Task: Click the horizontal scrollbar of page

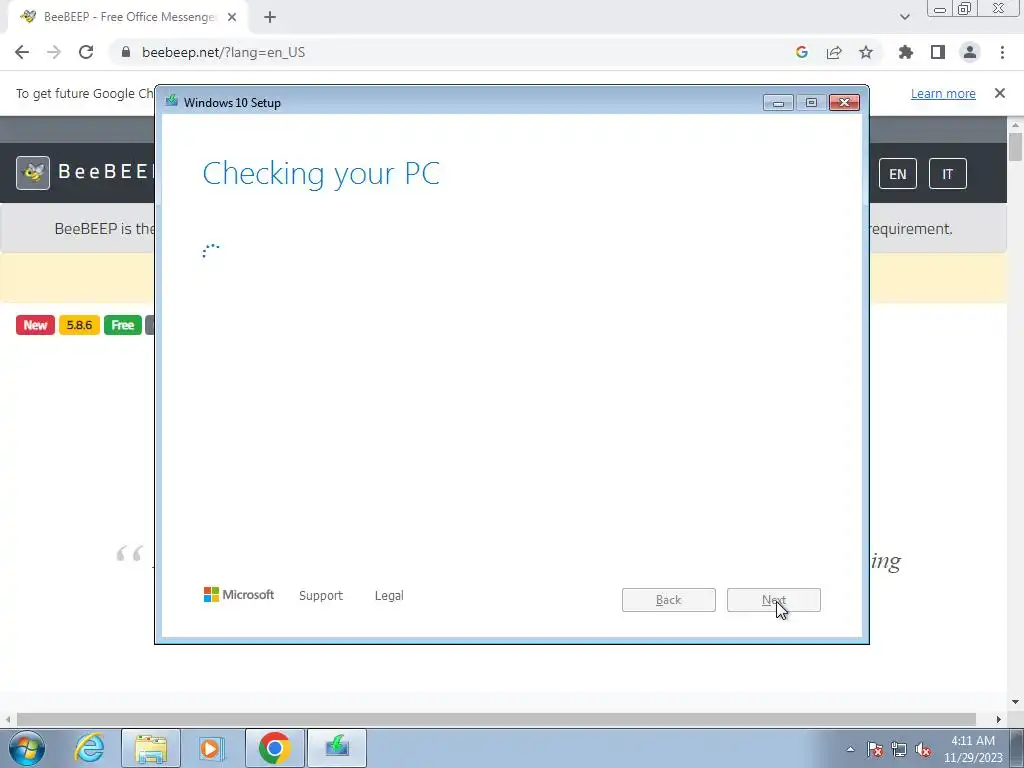Action: pos(496,719)
